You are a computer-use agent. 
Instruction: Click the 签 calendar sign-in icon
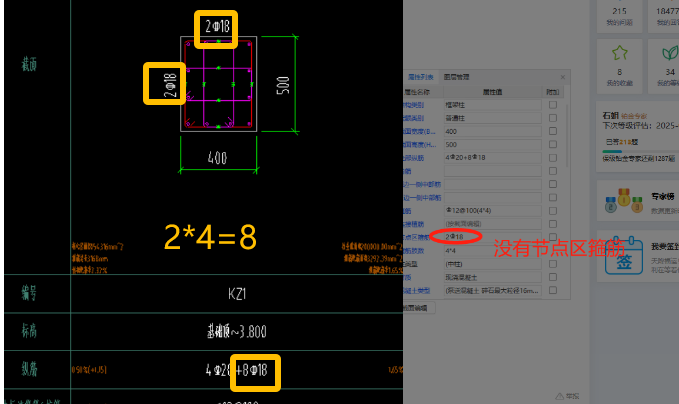coord(624,256)
